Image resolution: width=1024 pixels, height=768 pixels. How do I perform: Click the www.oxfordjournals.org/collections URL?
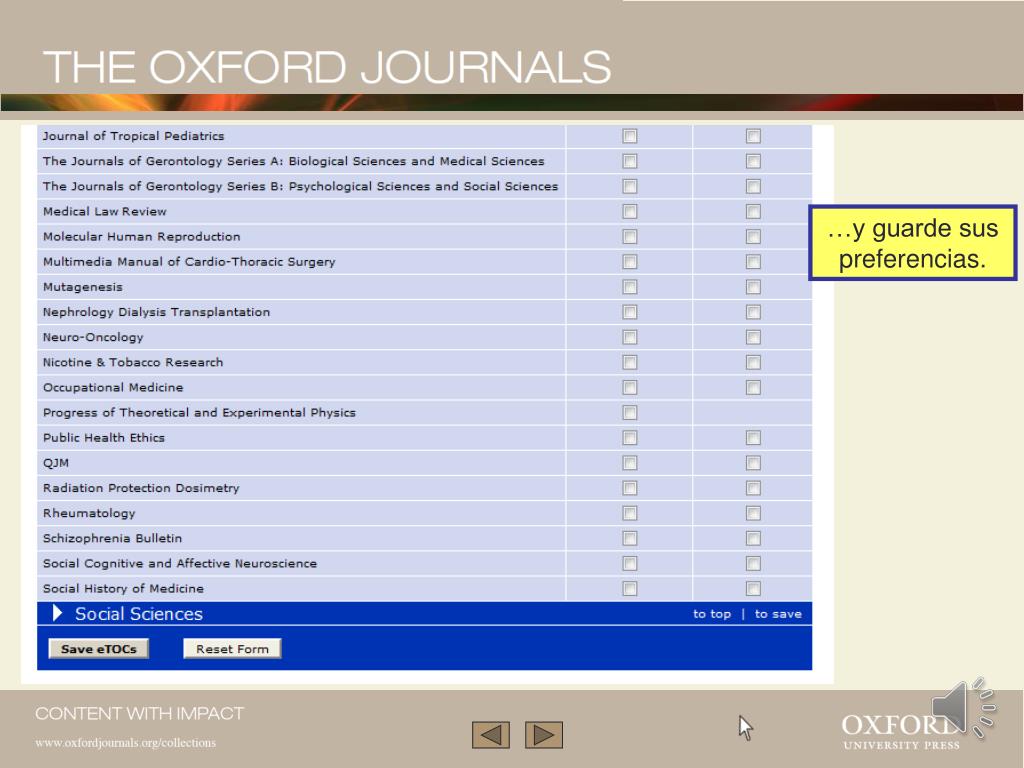coord(125,743)
